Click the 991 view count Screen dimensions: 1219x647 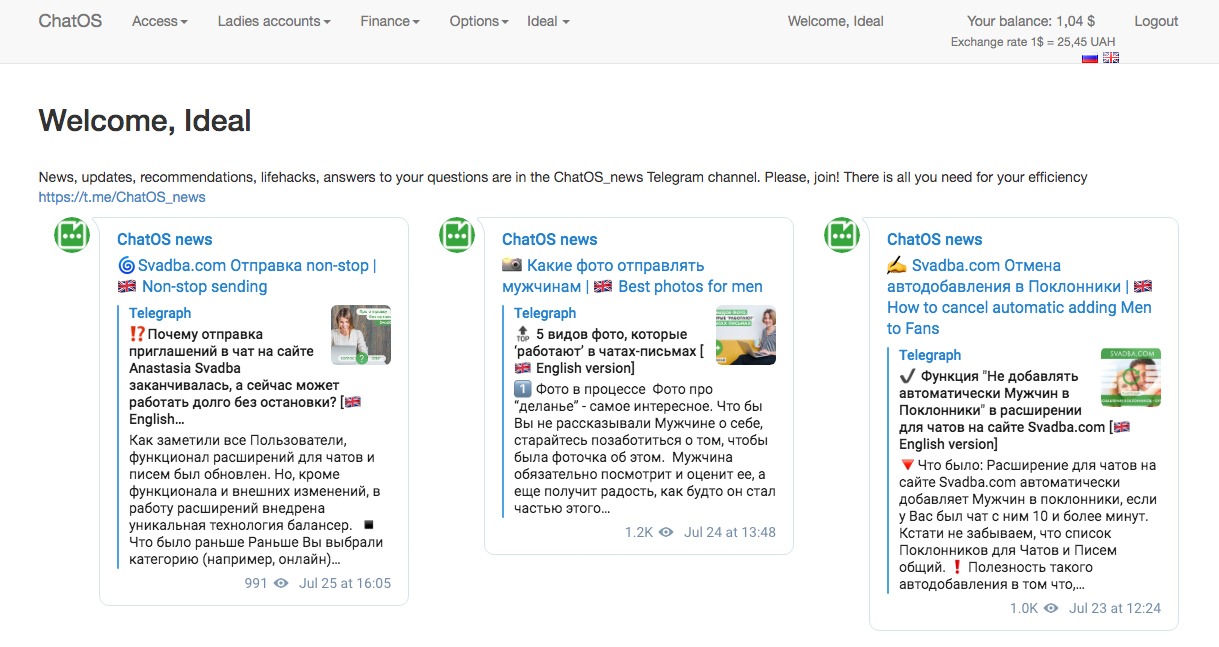click(256, 583)
